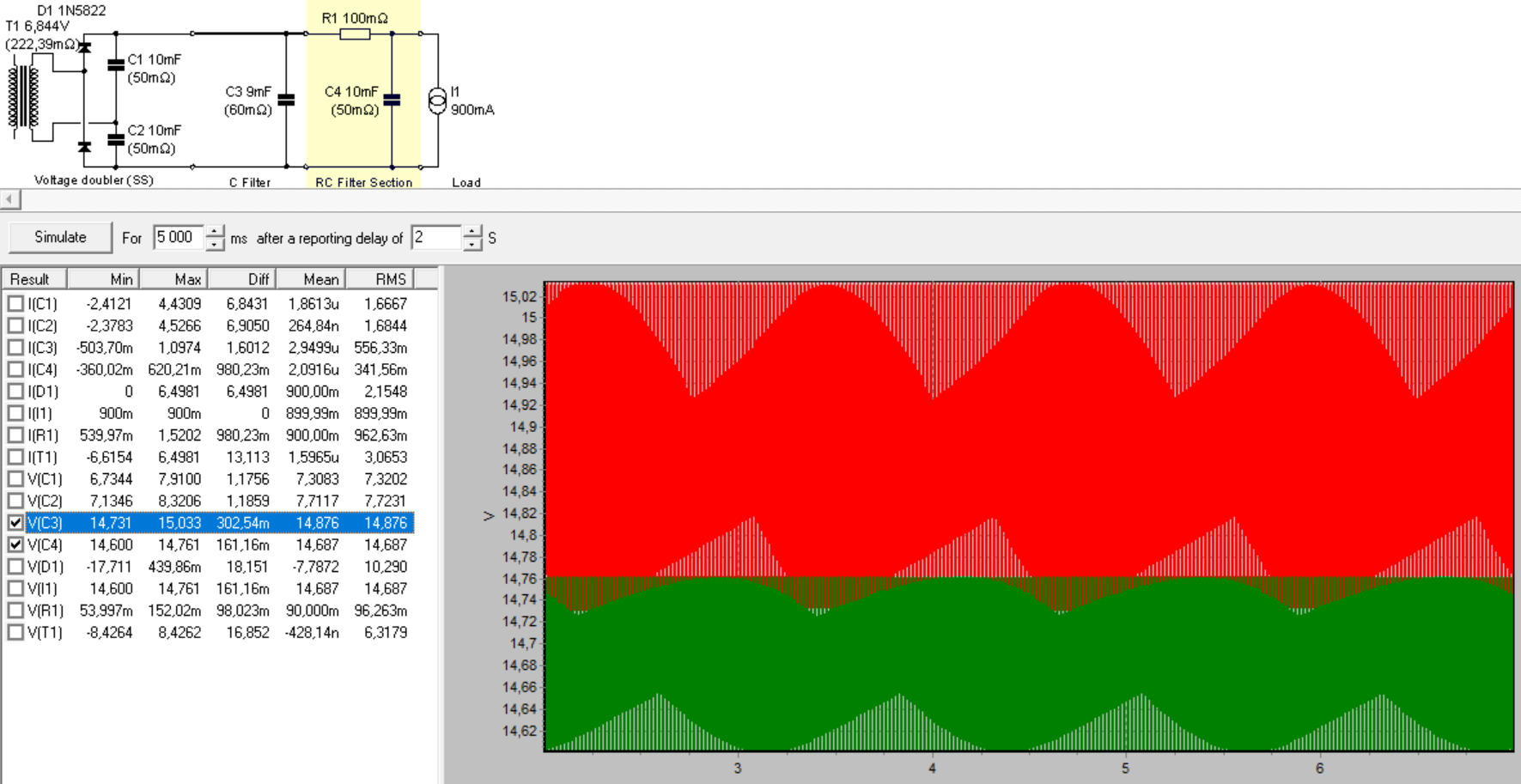Click the C2 10mF capacitor symbol

(116, 138)
